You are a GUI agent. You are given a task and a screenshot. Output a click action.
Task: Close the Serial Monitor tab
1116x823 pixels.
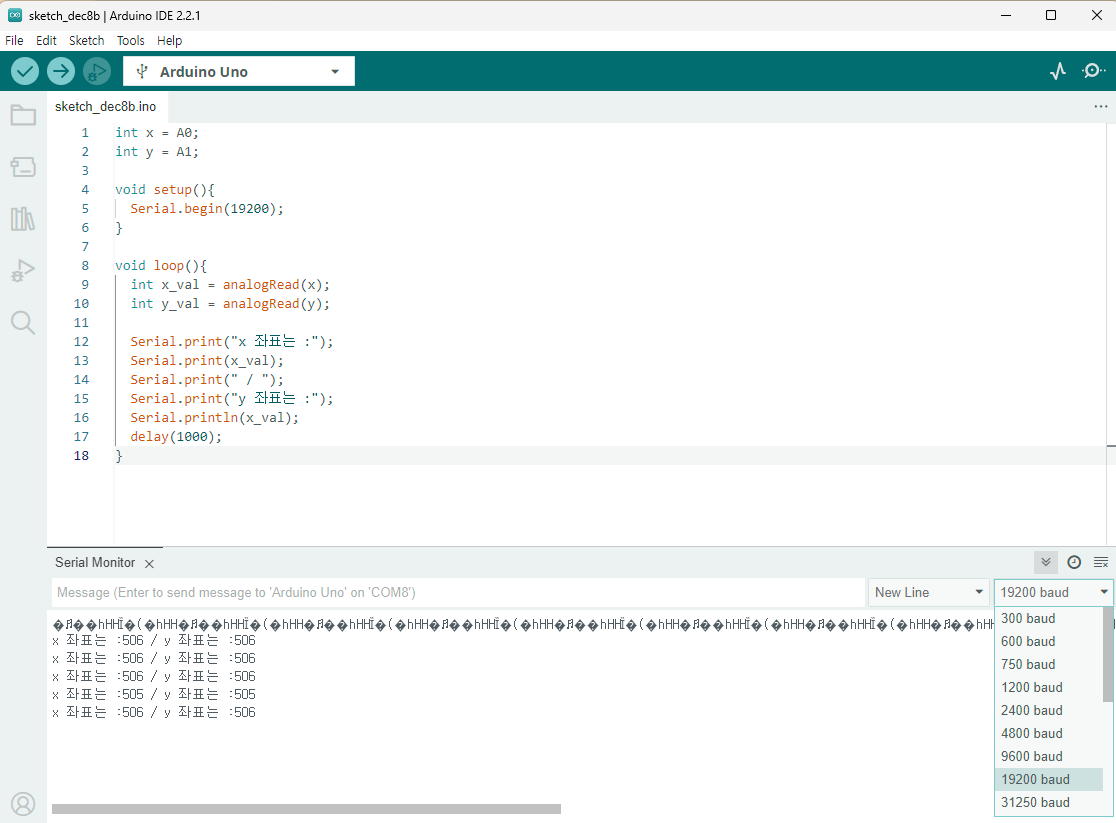[x=149, y=564]
